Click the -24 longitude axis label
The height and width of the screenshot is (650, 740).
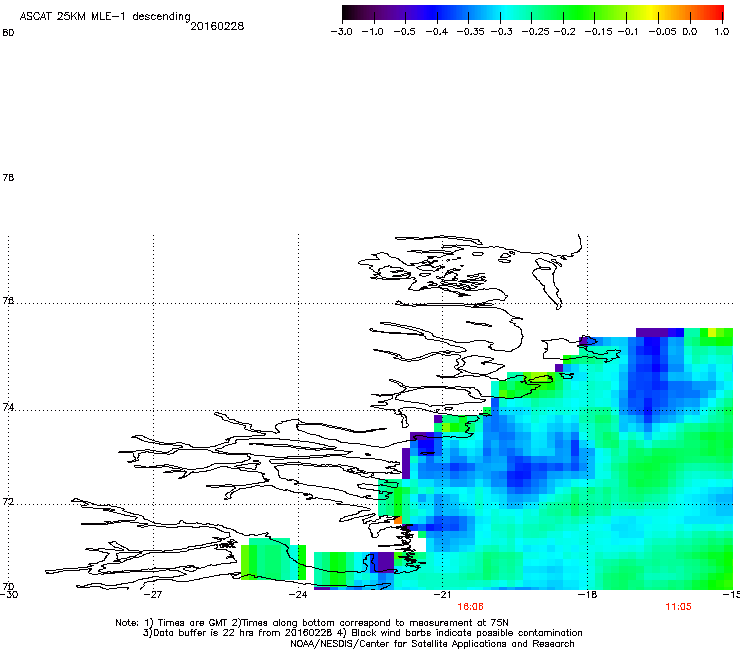click(x=298, y=595)
